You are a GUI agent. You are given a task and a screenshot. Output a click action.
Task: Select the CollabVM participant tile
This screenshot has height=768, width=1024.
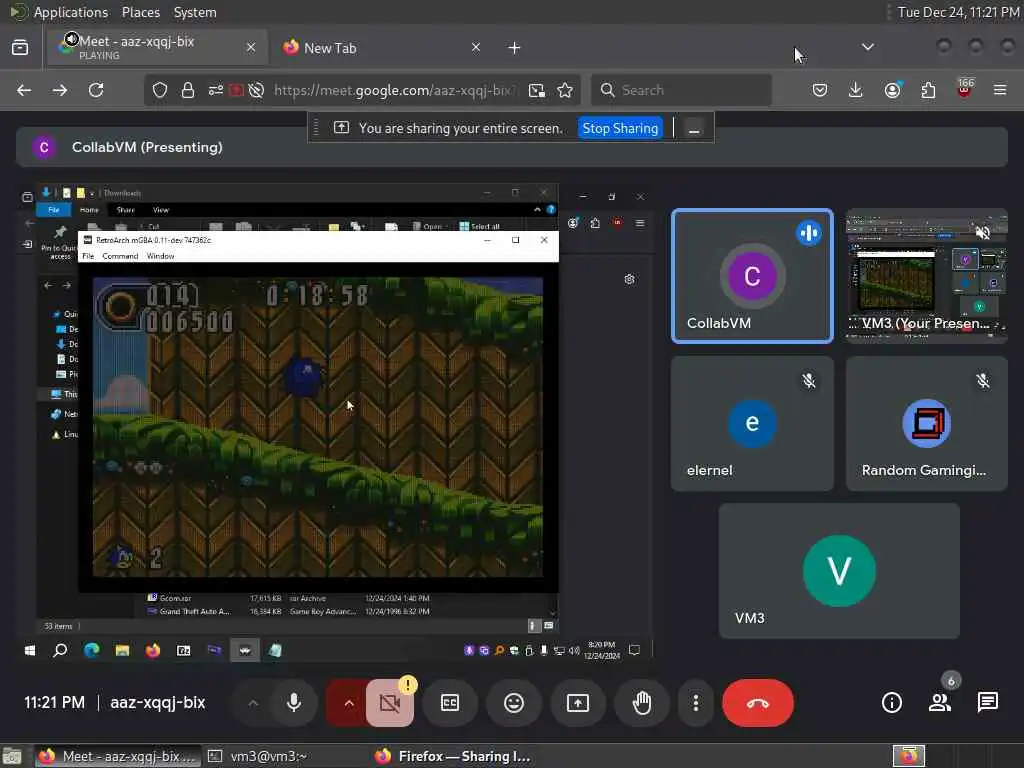tap(752, 276)
